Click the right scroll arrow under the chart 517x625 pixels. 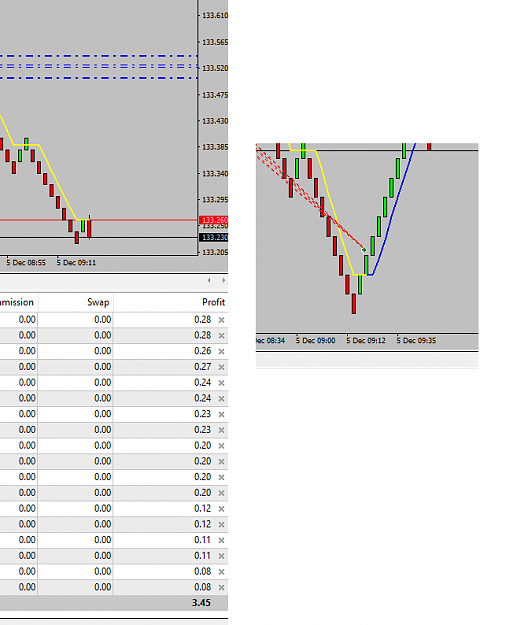(223, 280)
